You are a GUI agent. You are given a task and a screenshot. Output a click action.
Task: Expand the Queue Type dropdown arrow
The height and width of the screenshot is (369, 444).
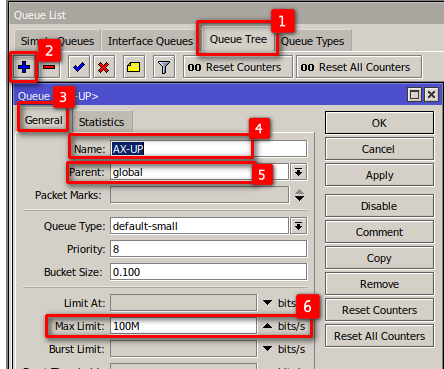(298, 226)
